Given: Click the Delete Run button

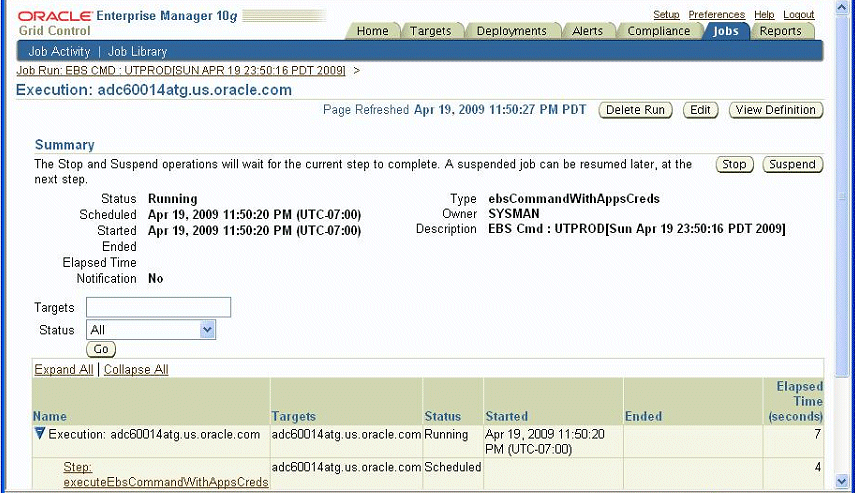Looking at the screenshot, I should click(635, 110).
